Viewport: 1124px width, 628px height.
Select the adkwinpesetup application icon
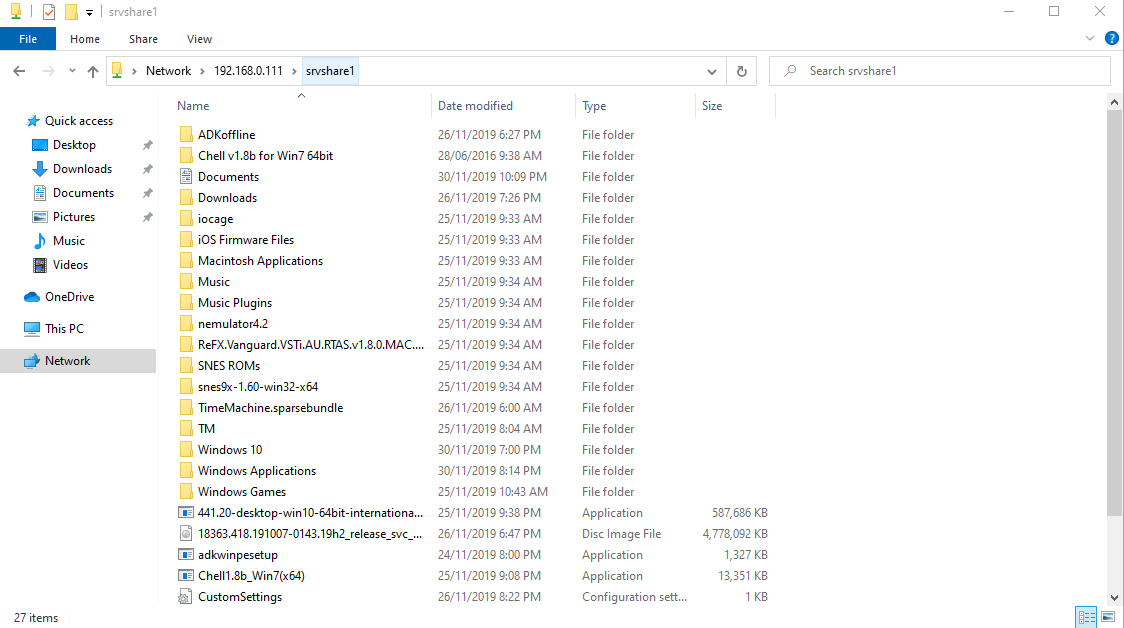click(x=186, y=555)
